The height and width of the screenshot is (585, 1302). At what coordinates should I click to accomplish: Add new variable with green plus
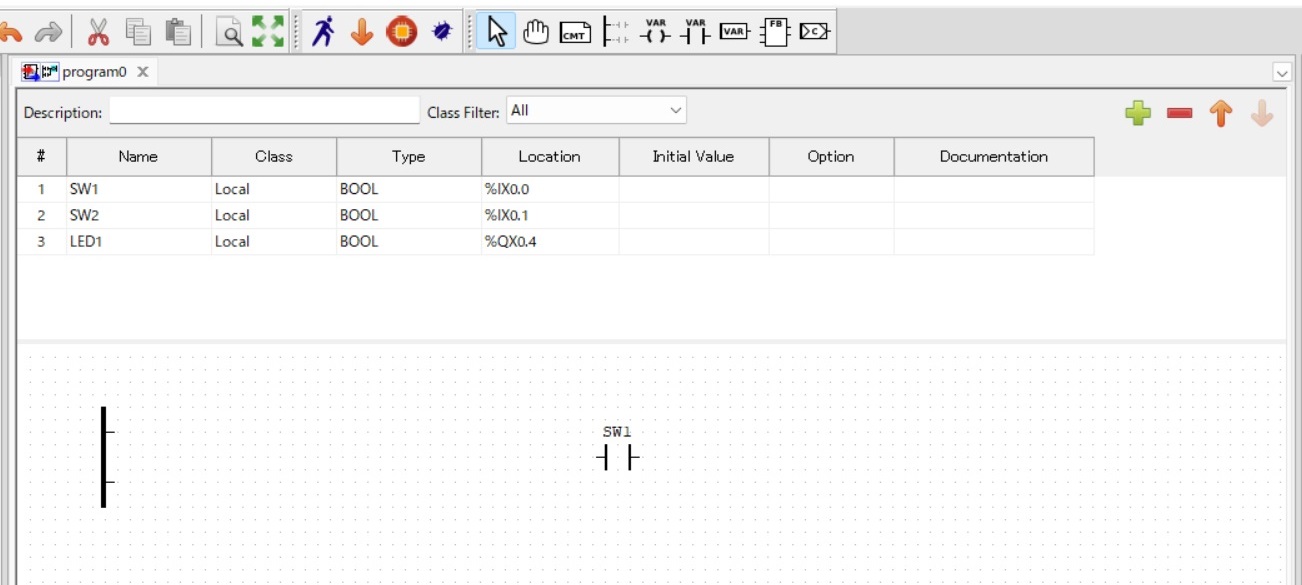1138,114
